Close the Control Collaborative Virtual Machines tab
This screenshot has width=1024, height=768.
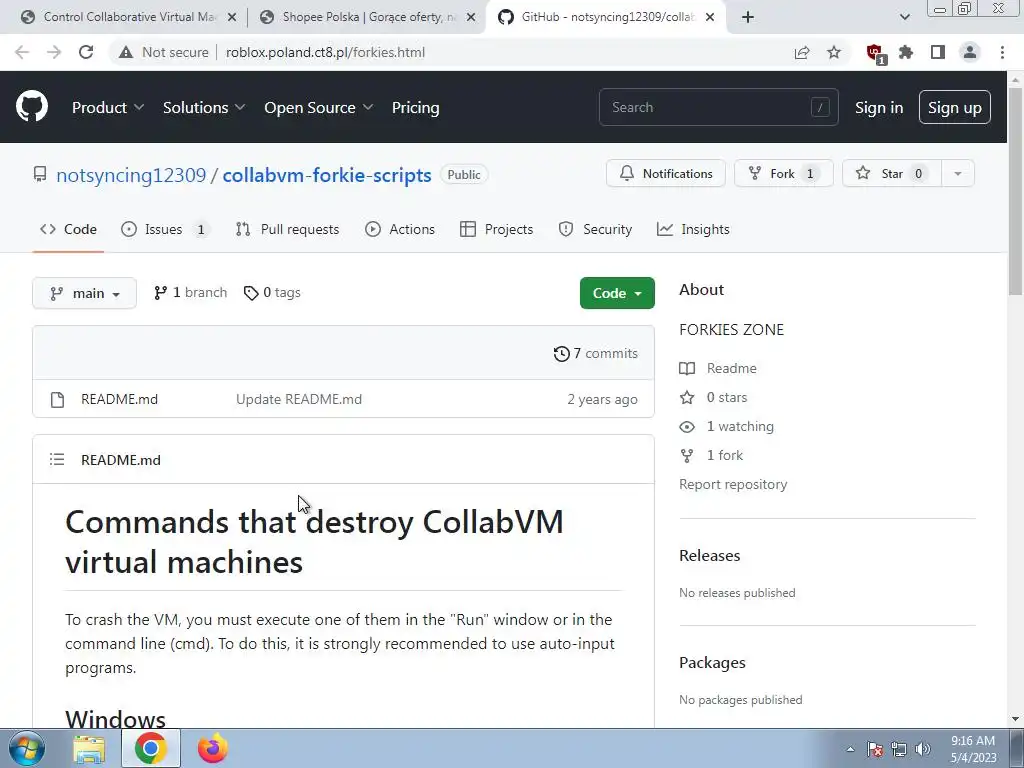pyautogui.click(x=232, y=17)
